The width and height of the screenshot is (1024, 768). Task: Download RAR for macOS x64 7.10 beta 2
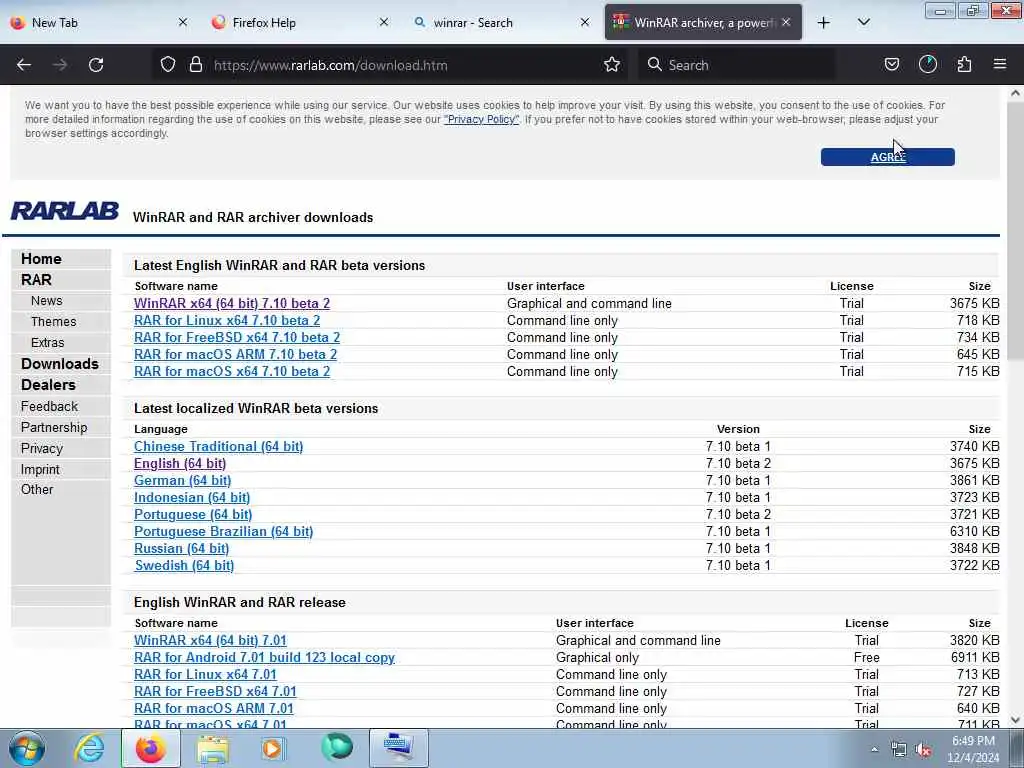pyautogui.click(x=232, y=372)
